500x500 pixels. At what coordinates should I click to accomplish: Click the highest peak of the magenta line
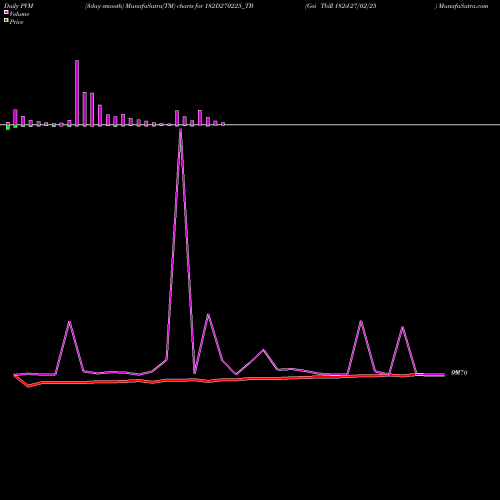pos(180,130)
